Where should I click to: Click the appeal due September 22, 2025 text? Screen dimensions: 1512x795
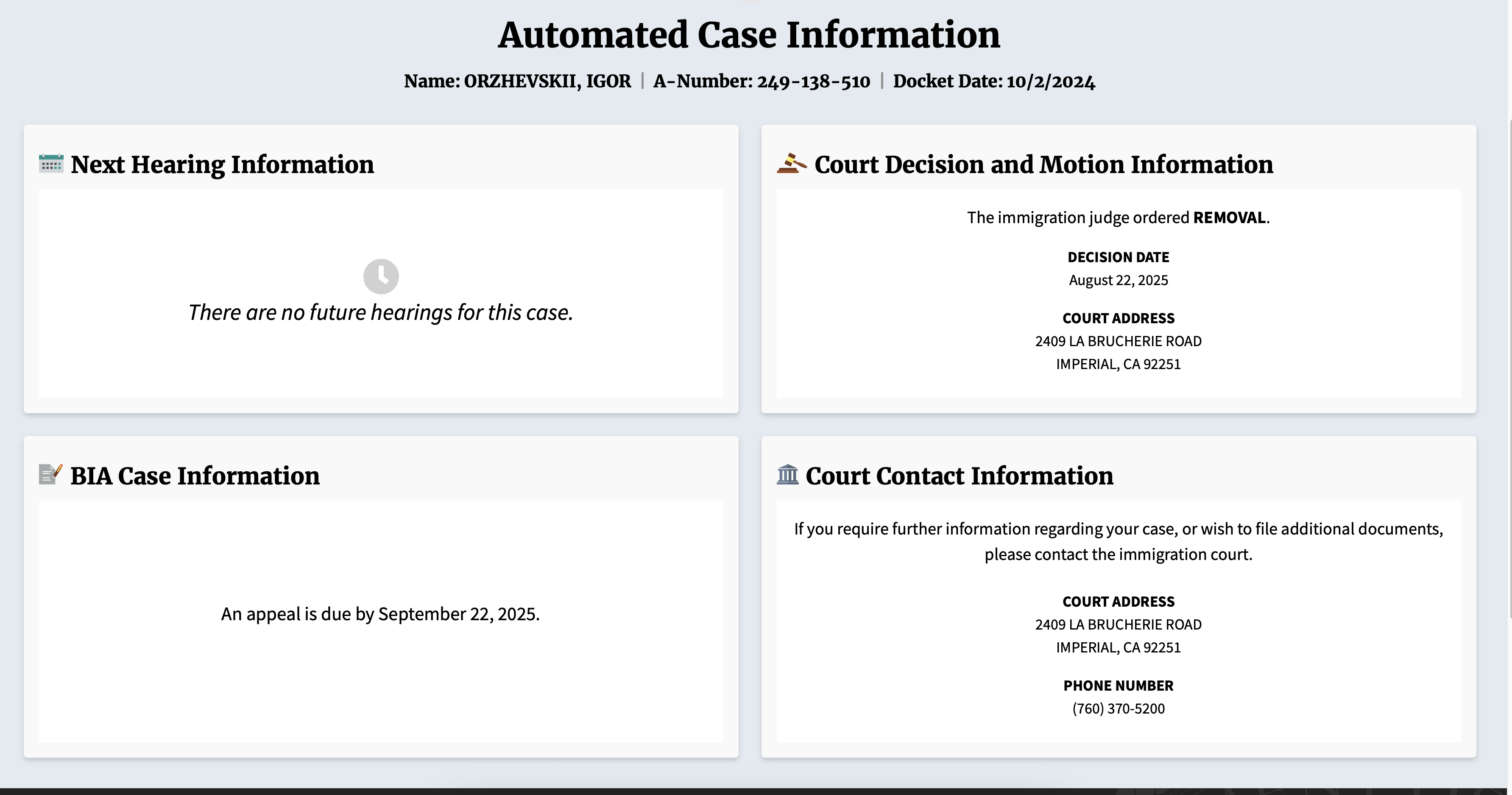click(380, 613)
